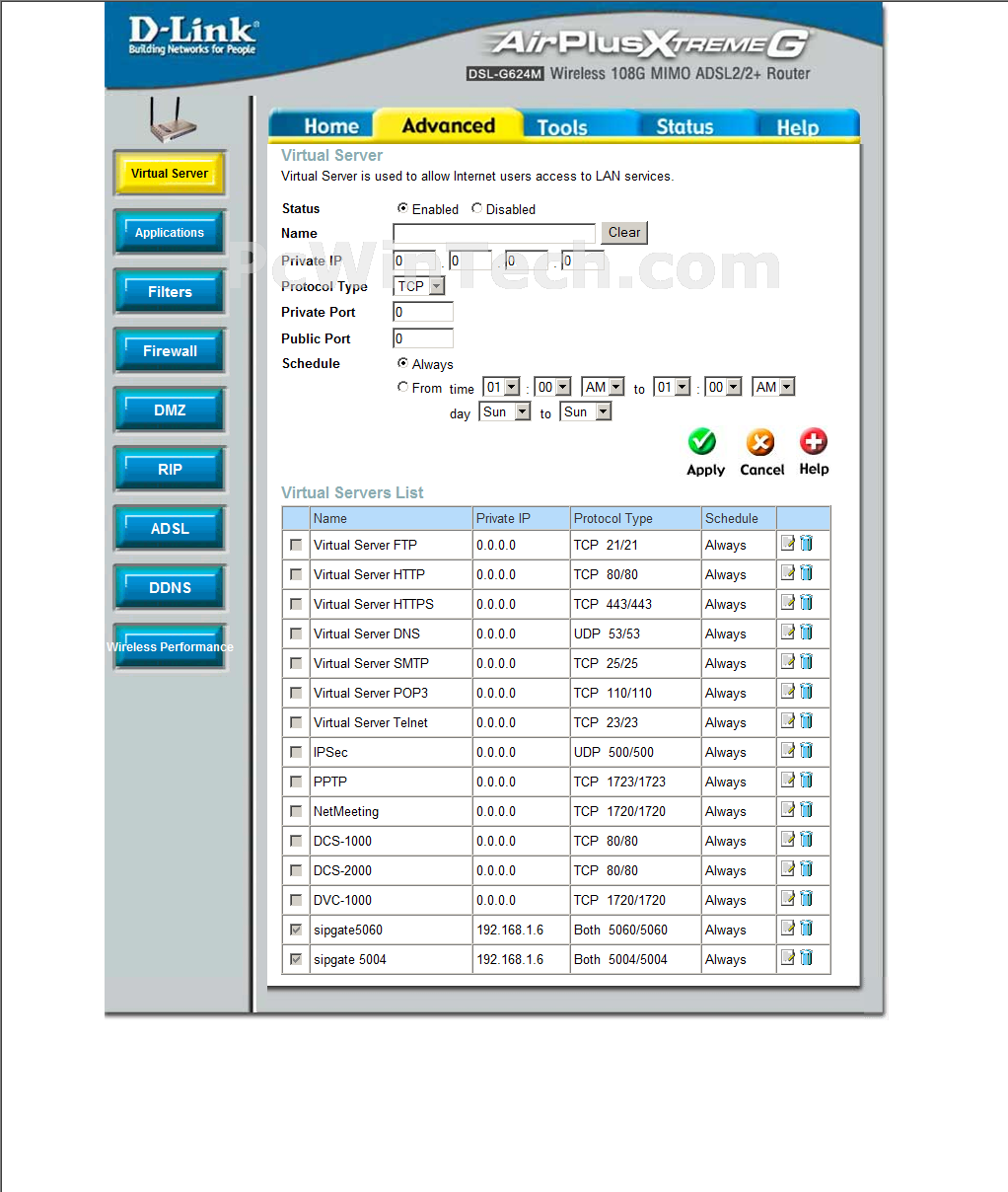Click the green Apply checkmark icon

[x=702, y=441]
